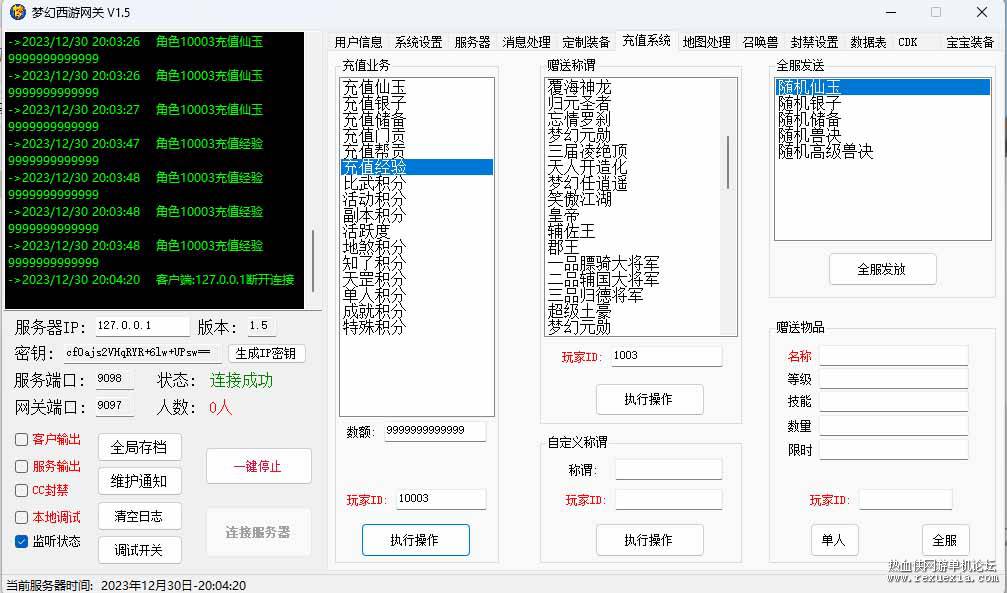Screen dimensions: 1007x593
Task: Click the red 一键停止 button
Action: coord(258,466)
